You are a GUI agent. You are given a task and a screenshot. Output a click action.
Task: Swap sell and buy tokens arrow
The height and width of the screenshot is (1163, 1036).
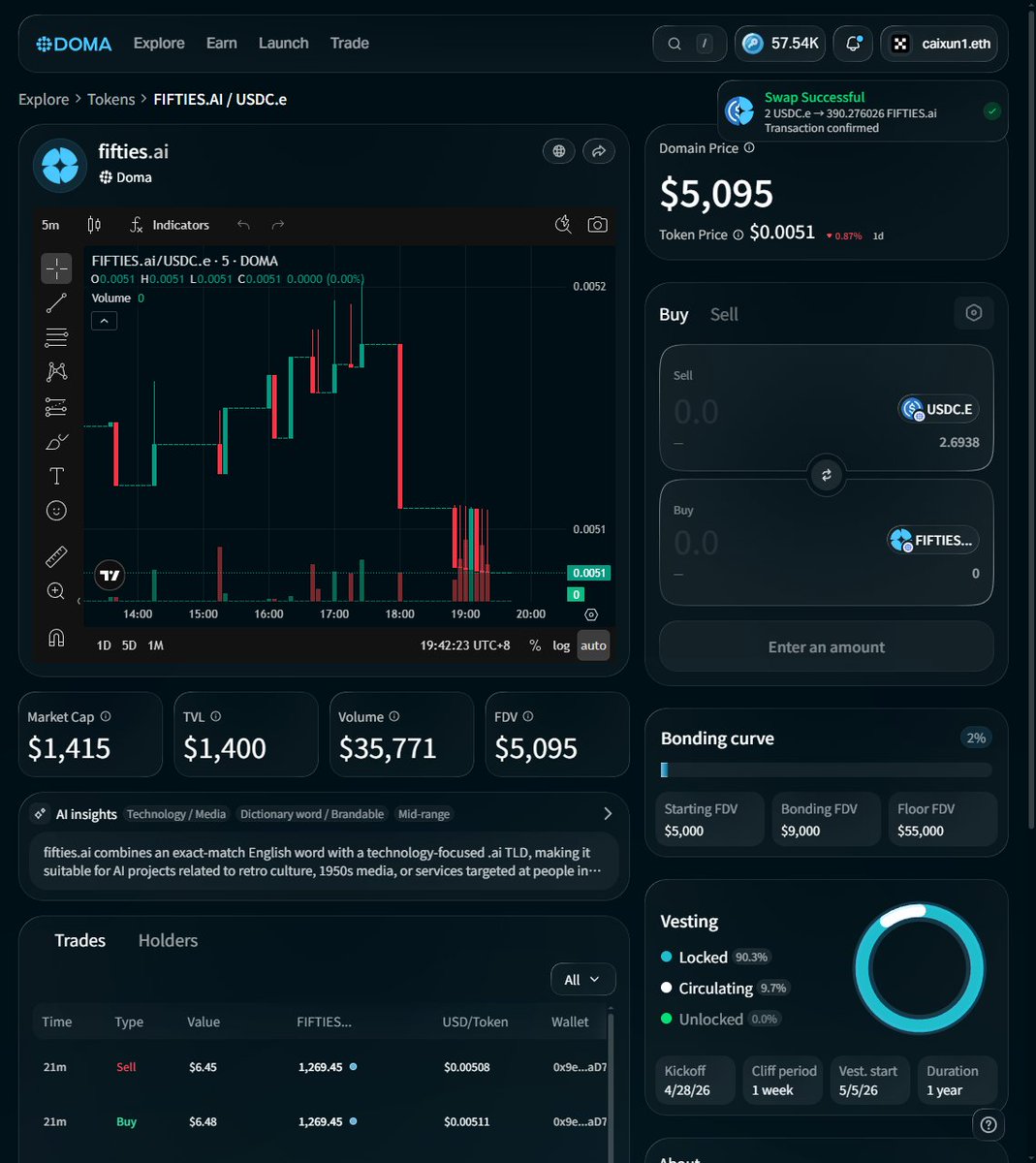(827, 475)
